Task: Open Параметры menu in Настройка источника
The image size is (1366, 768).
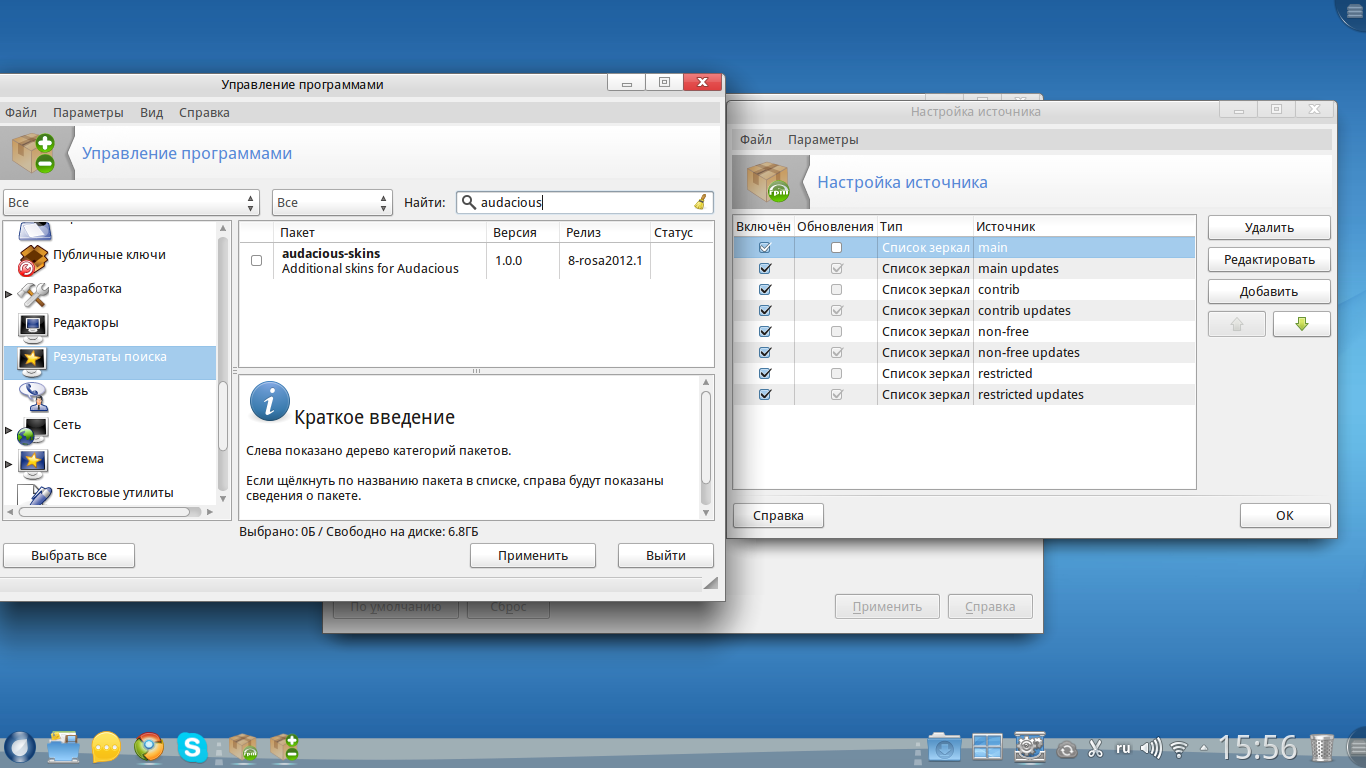Action: [823, 139]
